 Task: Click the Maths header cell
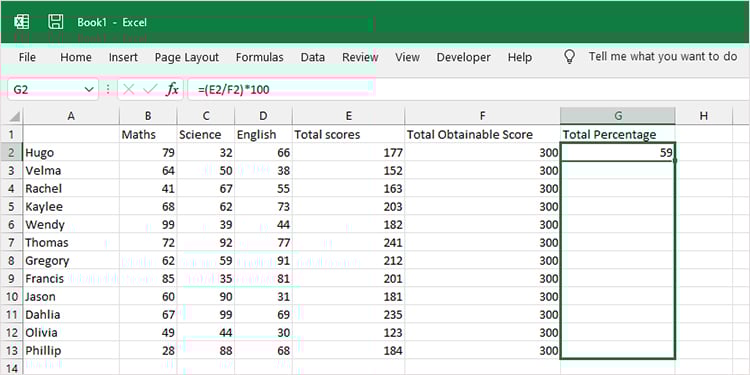click(148, 134)
